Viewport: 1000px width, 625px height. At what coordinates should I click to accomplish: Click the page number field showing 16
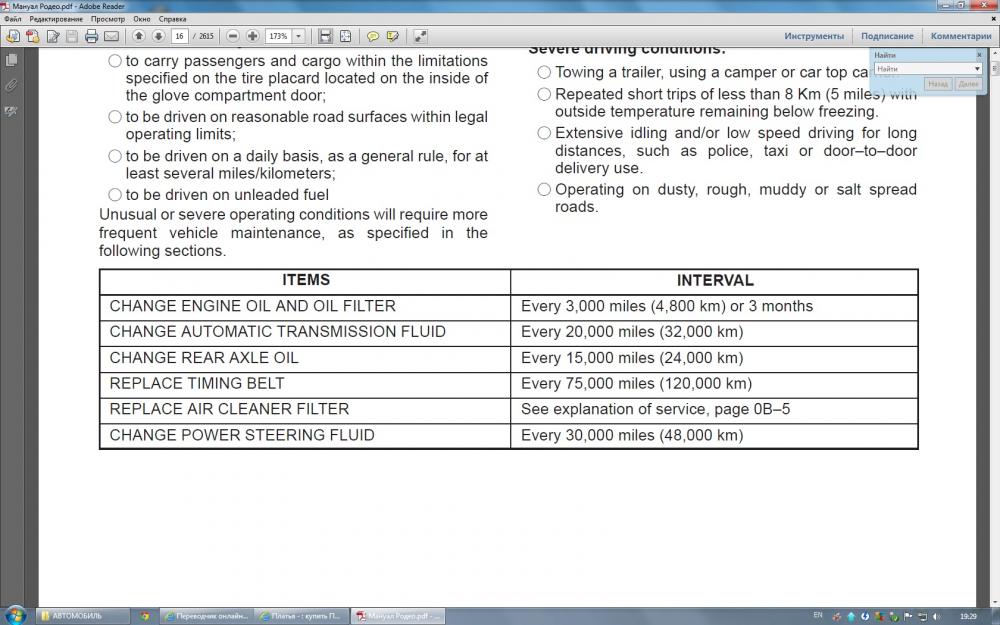tap(180, 36)
